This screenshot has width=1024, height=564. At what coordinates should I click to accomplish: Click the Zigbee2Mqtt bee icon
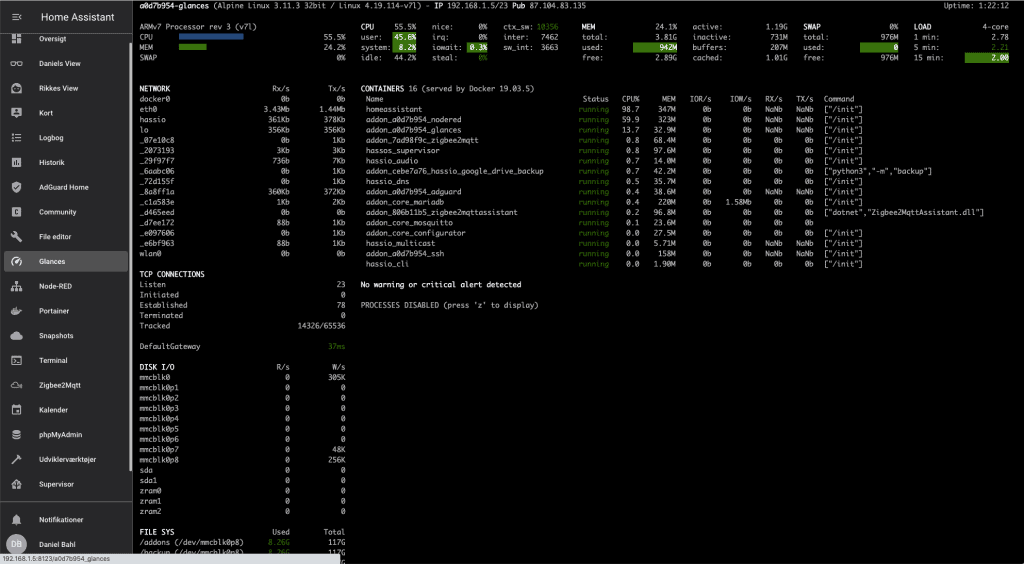click(16, 385)
